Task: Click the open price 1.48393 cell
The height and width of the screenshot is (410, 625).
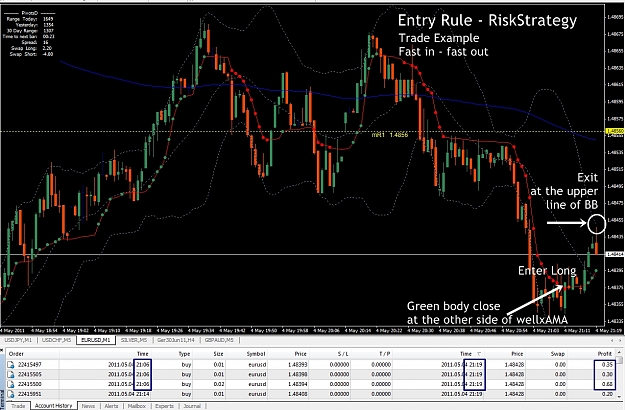Action: tap(299, 365)
